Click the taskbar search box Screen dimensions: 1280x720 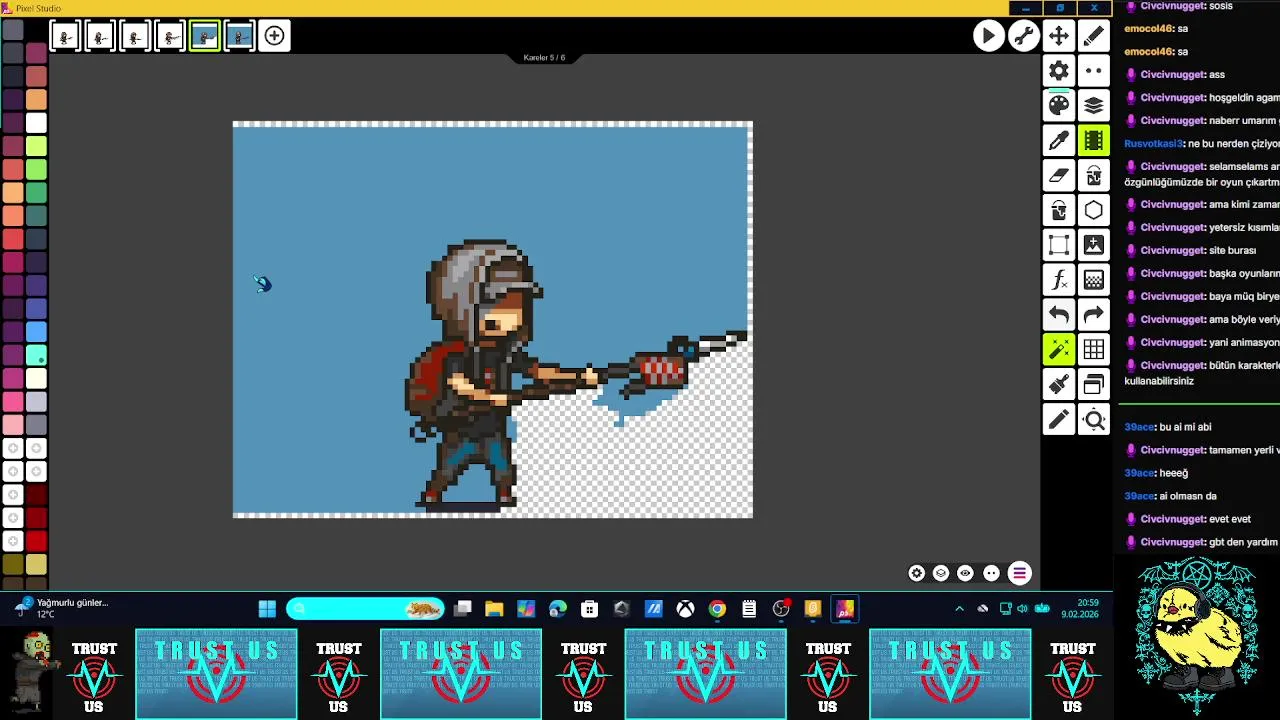coord(365,609)
